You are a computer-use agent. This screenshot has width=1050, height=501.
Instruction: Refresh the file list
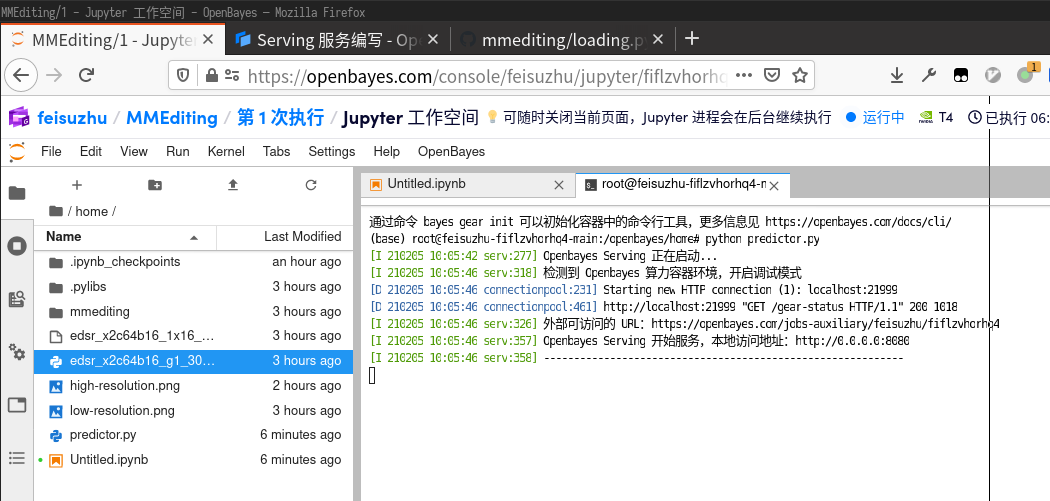[x=311, y=185]
